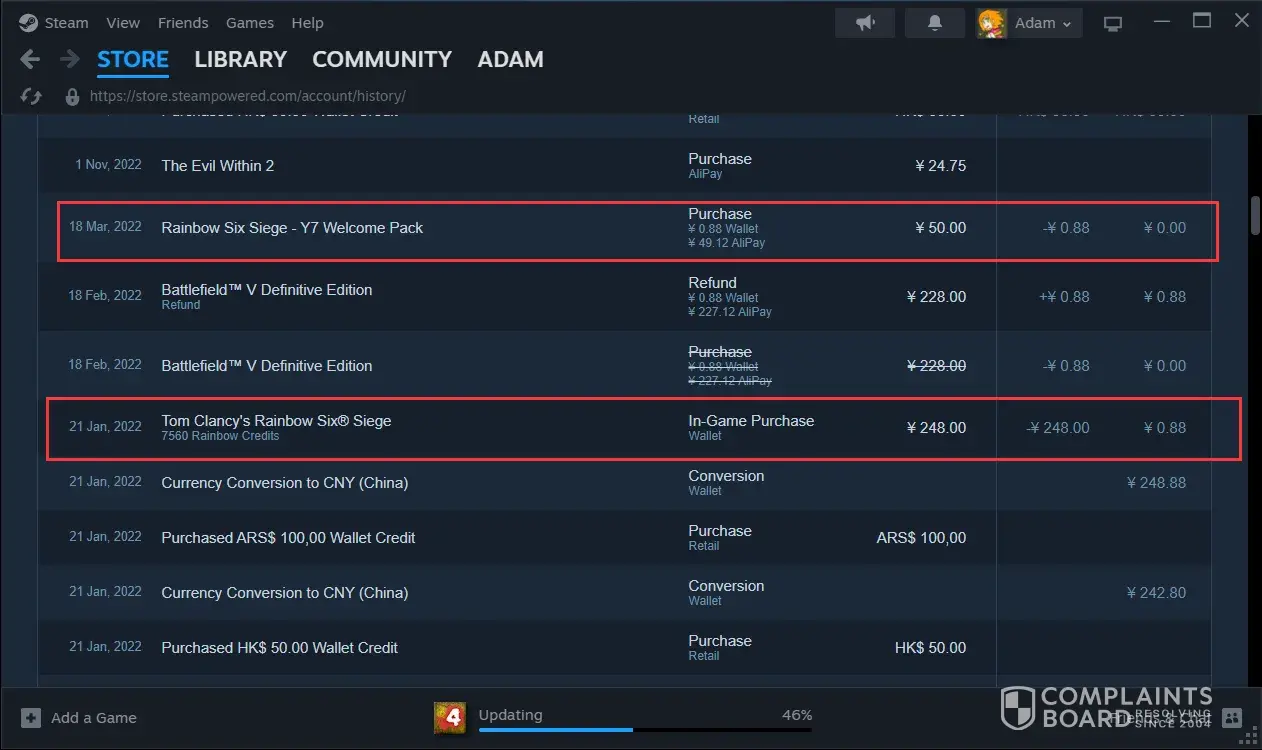Viewport: 1262px width, 750px height.
Task: Switch to the COMMUNITY tab
Action: [382, 60]
